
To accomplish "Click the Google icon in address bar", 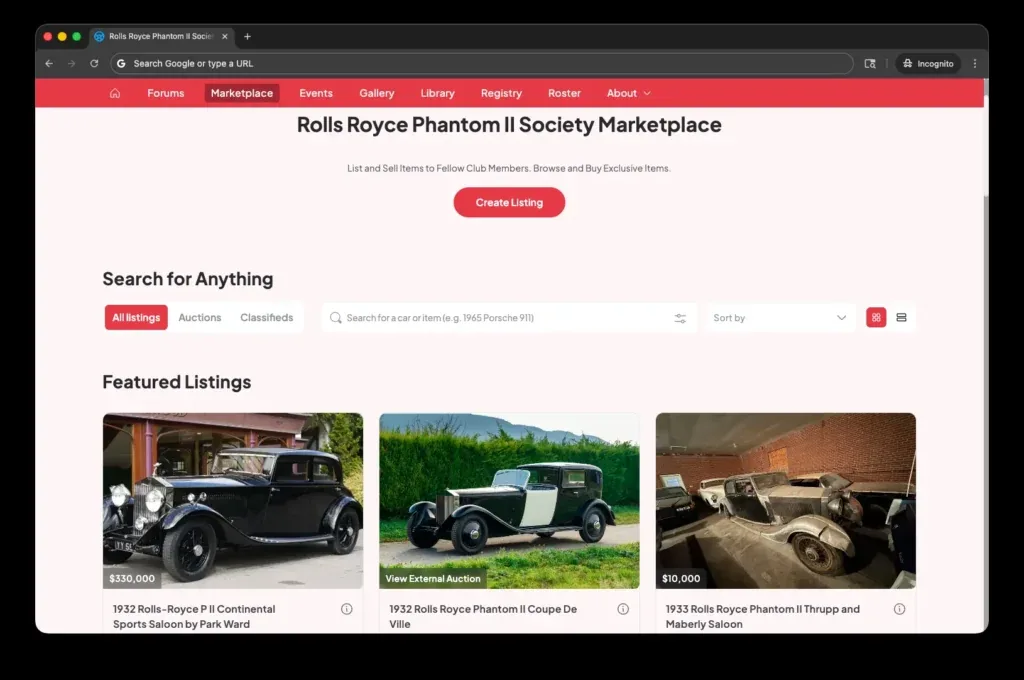I will 121,63.
